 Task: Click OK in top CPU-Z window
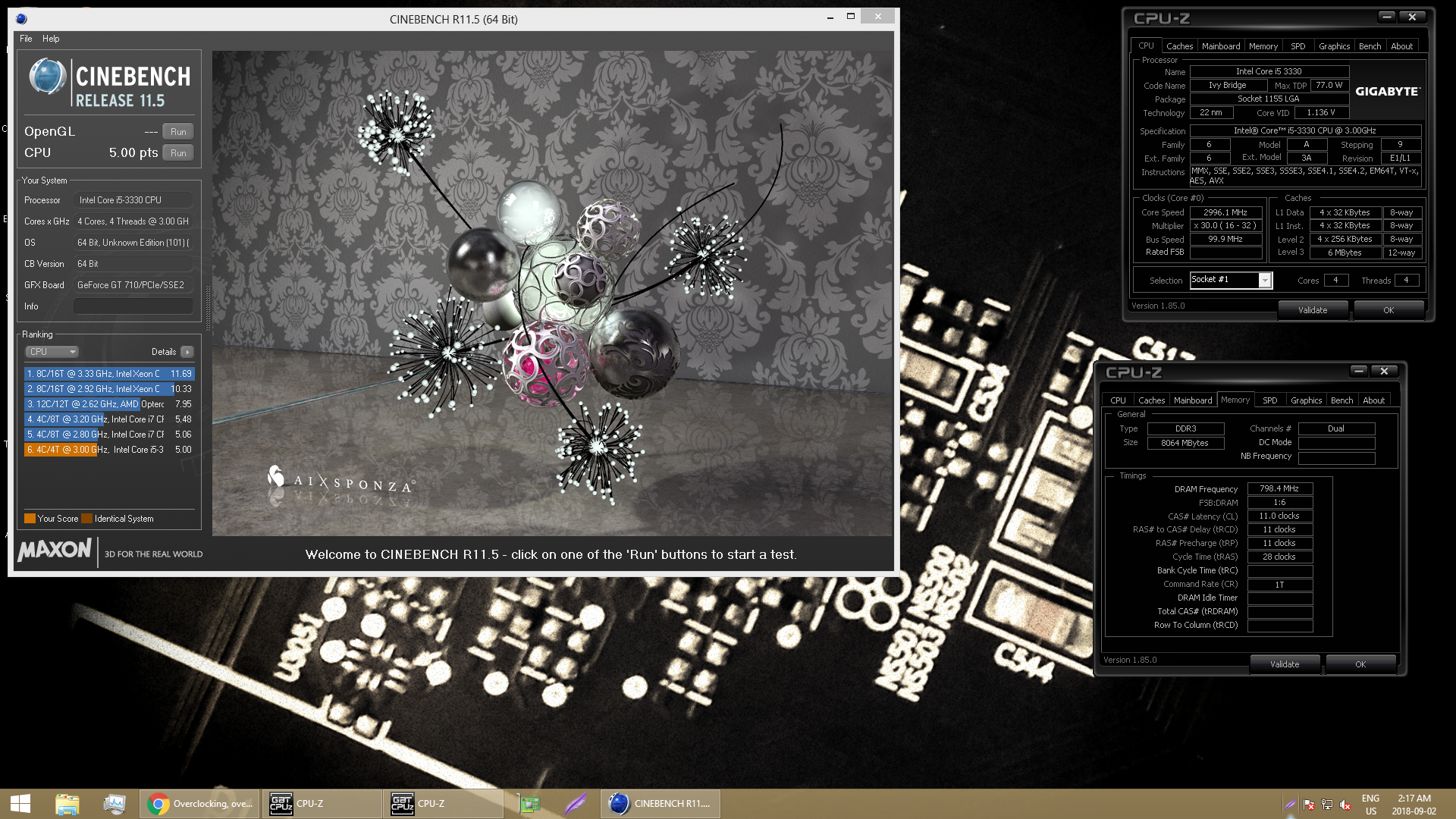(x=1389, y=310)
